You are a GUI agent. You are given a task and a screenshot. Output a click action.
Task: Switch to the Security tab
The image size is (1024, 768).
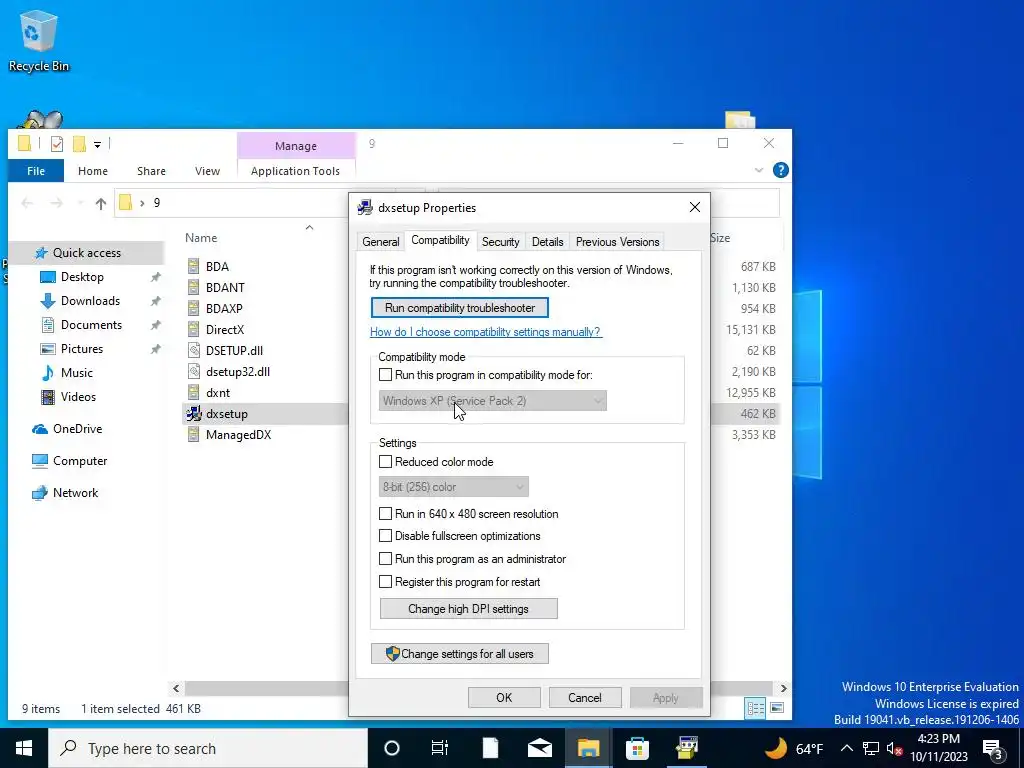tap(500, 242)
